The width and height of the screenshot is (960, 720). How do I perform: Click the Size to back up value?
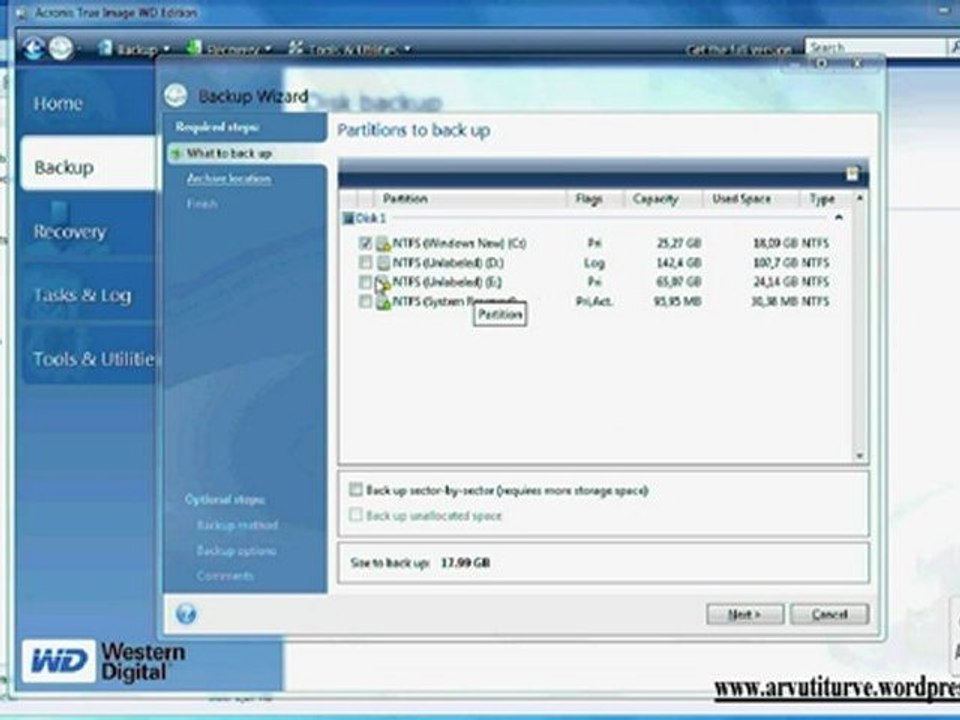click(465, 562)
